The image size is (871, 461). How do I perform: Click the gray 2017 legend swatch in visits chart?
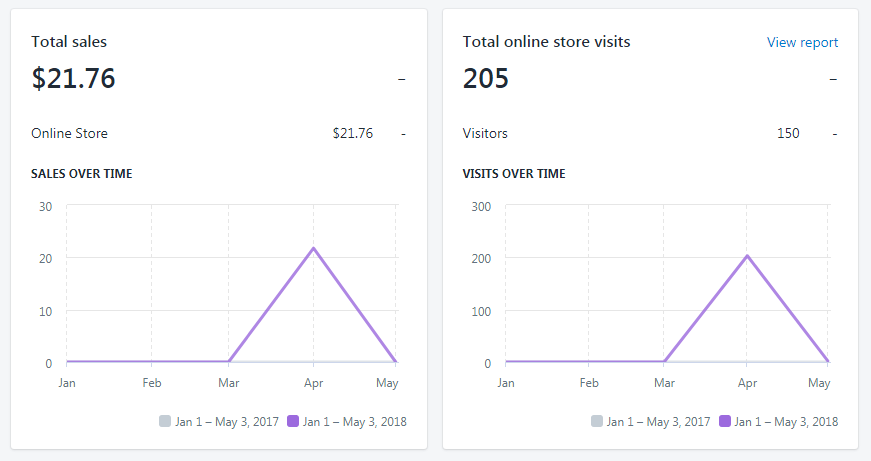pyautogui.click(x=597, y=421)
